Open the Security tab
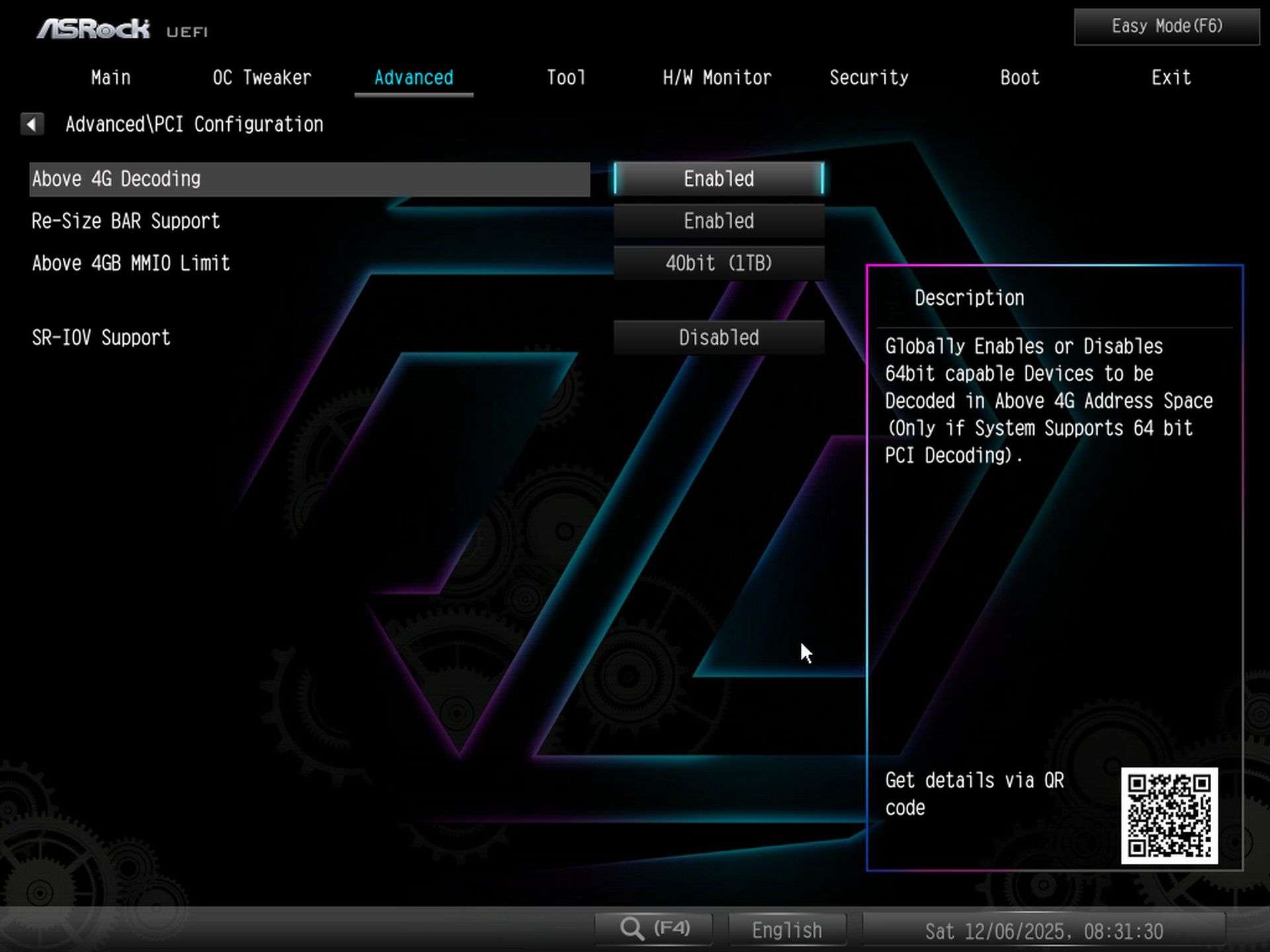This screenshot has width=1270, height=952. click(868, 78)
